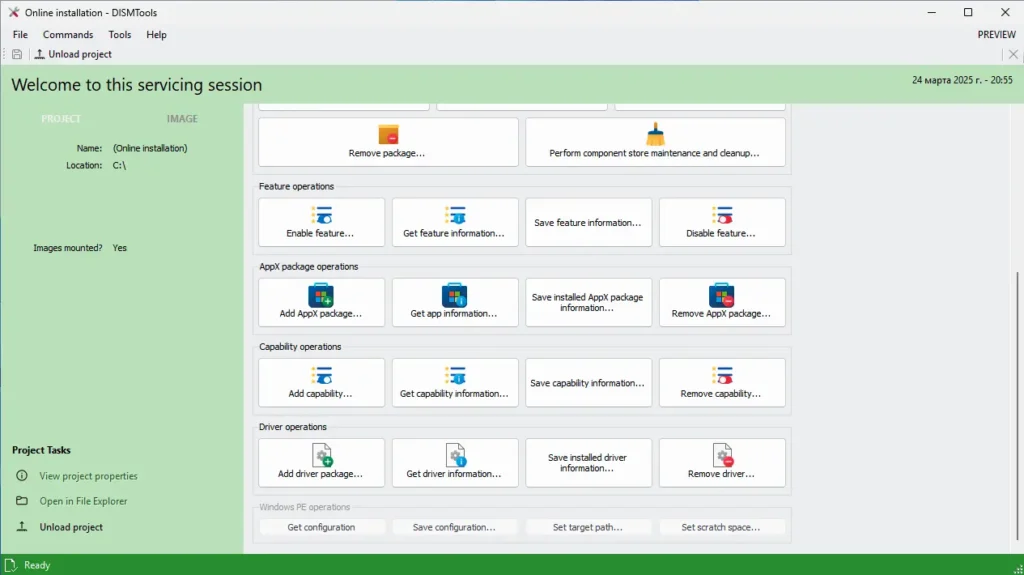1024x575 pixels.
Task: Click Save installed AppX package information button
Action: 588,303
